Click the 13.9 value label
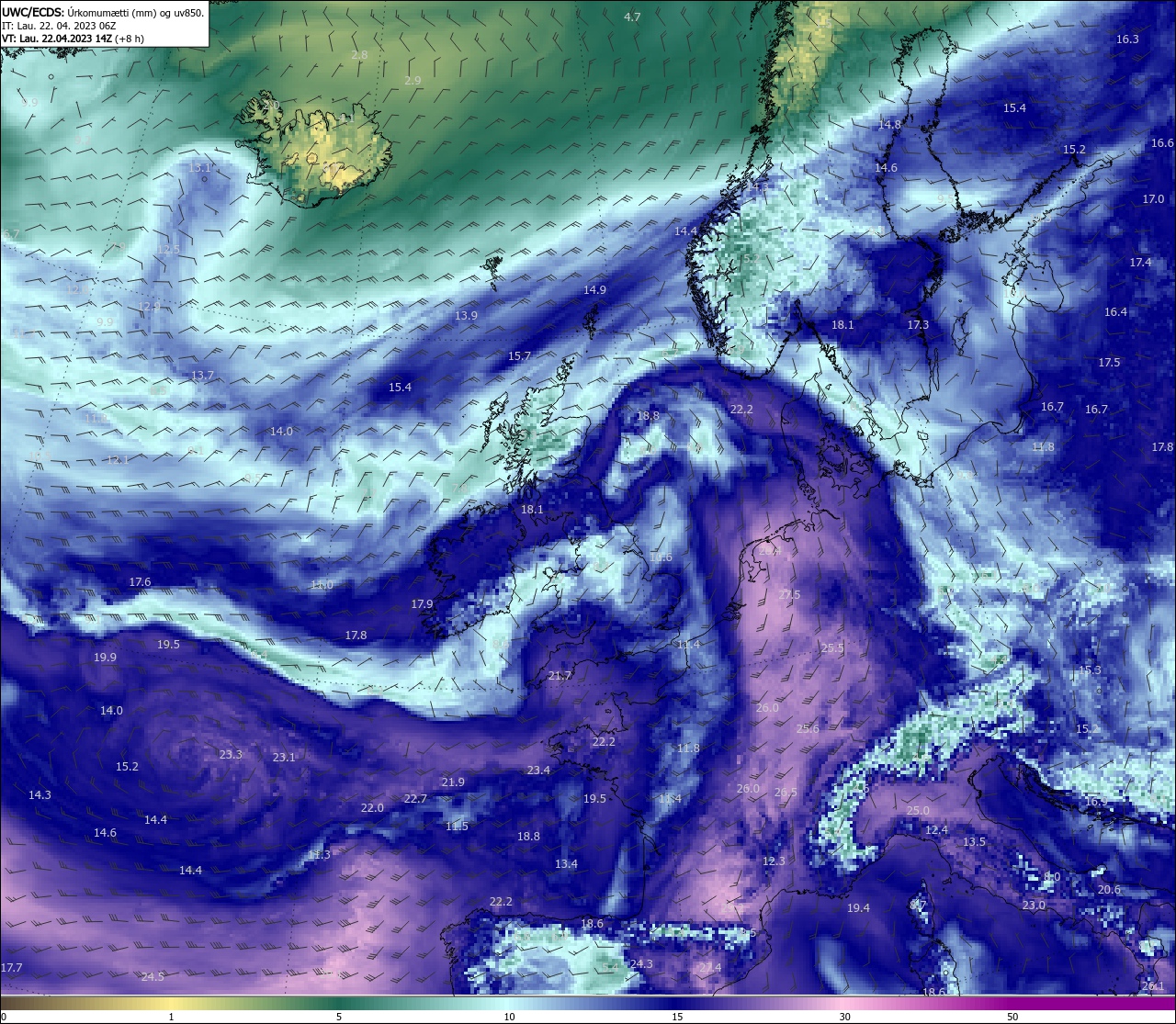The height and width of the screenshot is (1024, 1176). pos(466,316)
